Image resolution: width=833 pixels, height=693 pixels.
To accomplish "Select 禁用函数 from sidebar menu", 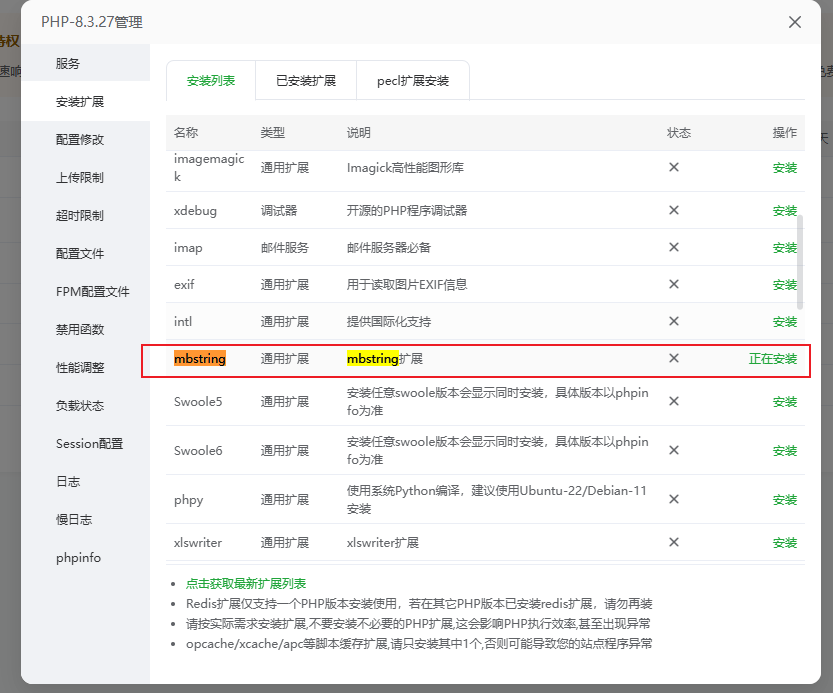I will coord(80,330).
